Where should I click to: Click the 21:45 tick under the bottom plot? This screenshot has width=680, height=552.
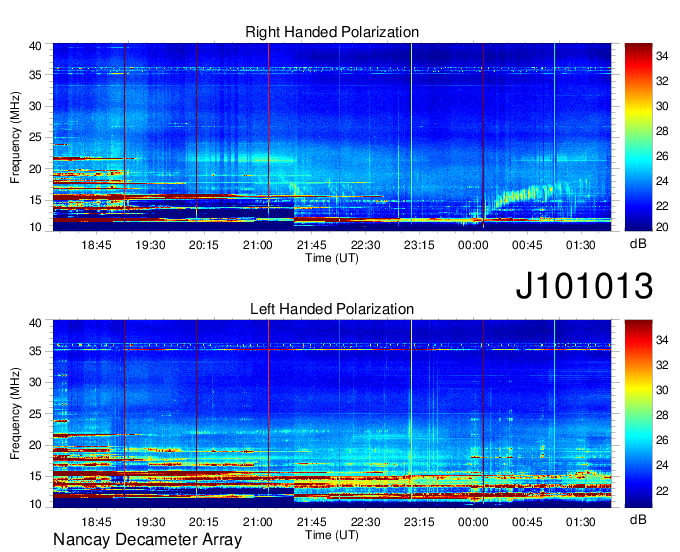(311, 522)
